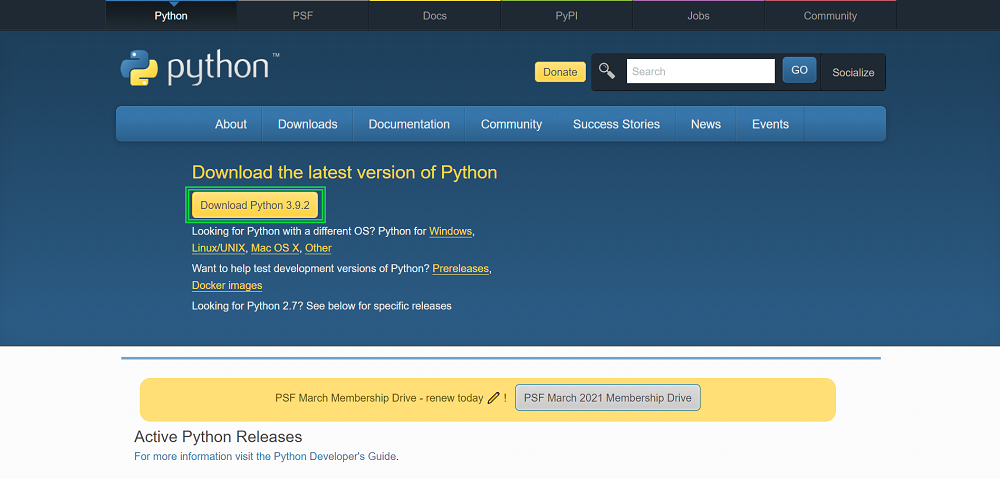Follow the Windows download link
Screen dimensions: 1000x479
(450, 231)
